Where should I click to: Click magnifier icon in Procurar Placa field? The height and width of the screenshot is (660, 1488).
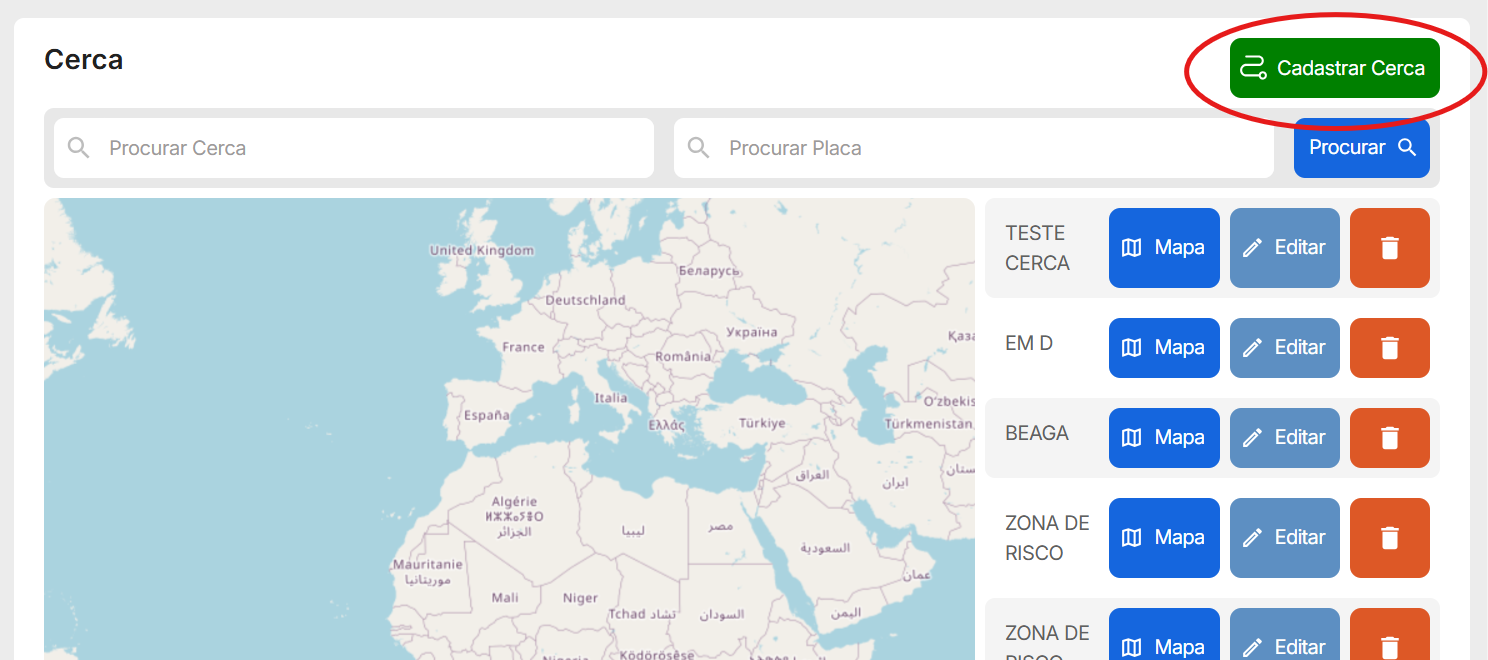pyautogui.click(x=699, y=148)
